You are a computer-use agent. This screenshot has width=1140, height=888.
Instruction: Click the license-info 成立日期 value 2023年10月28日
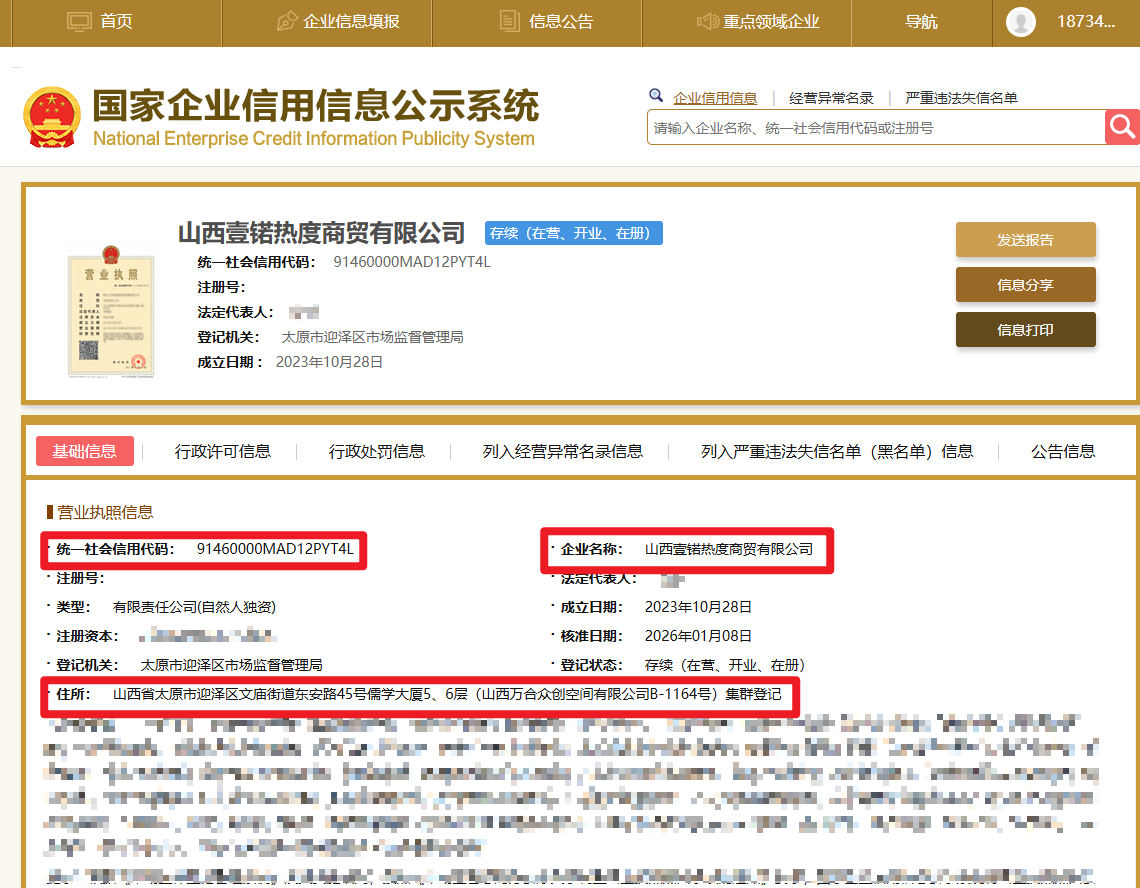coord(698,607)
